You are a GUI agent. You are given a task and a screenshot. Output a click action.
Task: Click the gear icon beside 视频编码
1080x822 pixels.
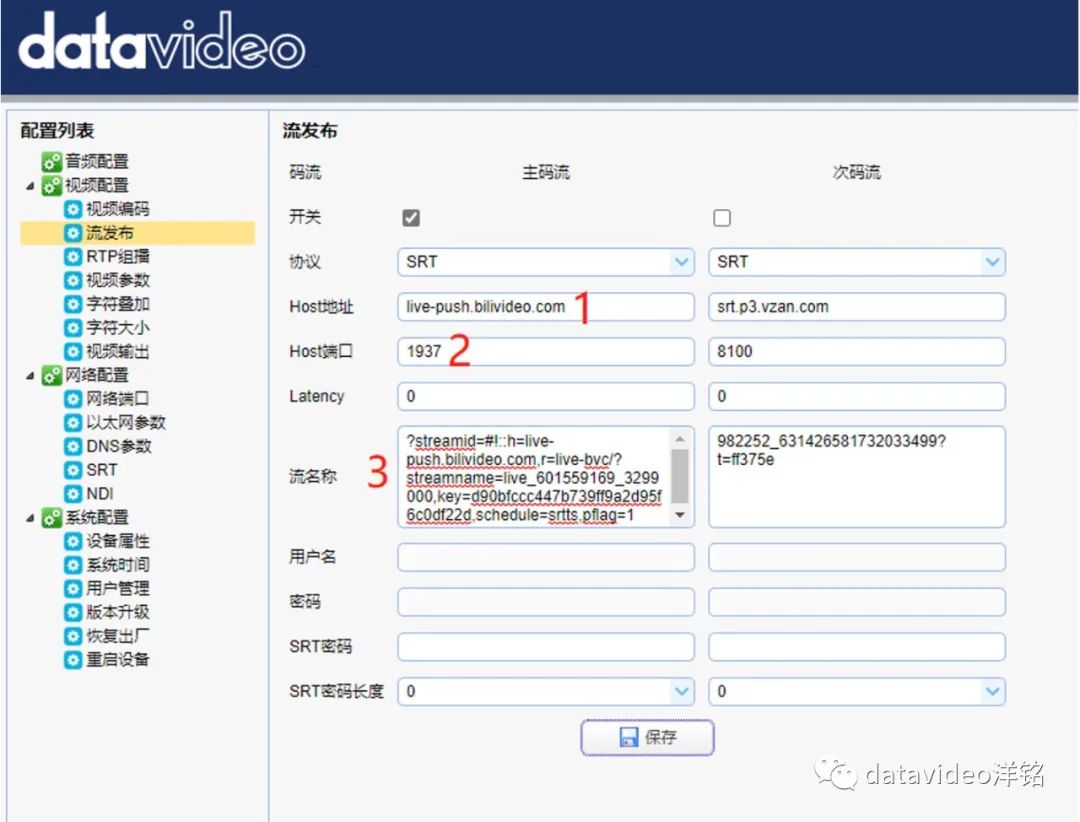point(73,209)
